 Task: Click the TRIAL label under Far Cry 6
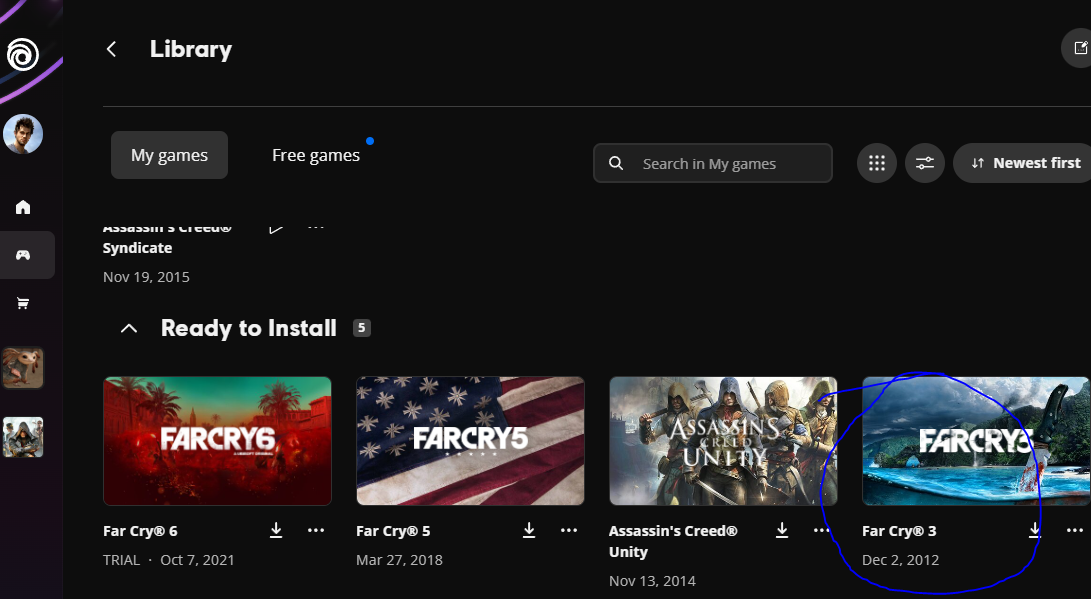click(121, 559)
